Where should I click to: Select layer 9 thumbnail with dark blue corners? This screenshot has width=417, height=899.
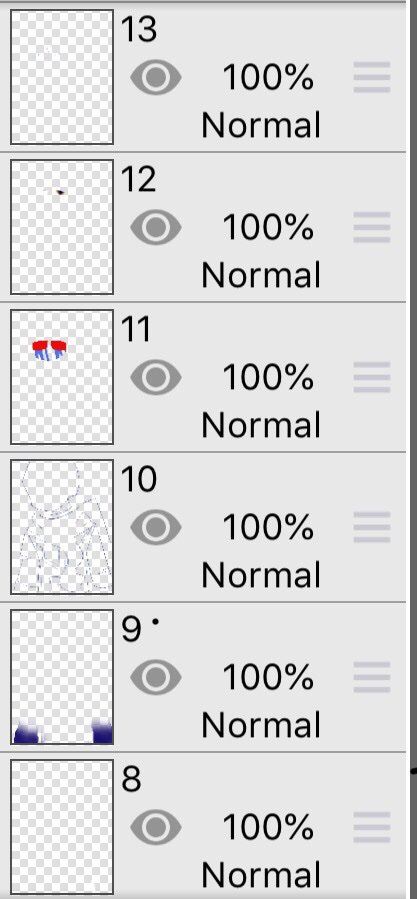tap(62, 677)
